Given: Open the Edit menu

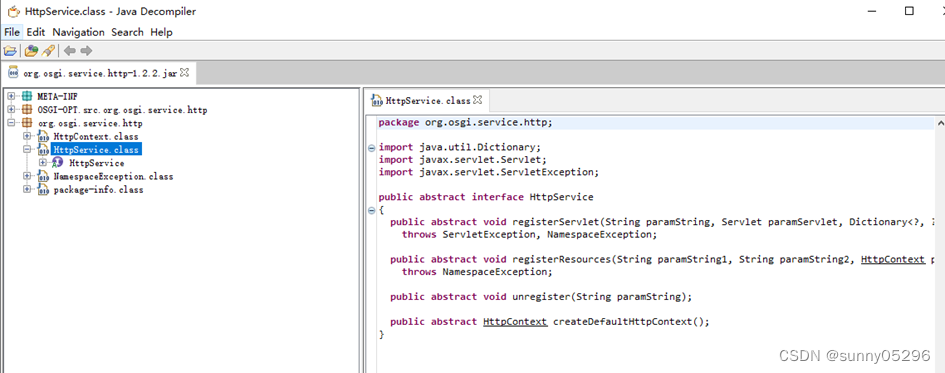Looking at the screenshot, I should [x=36, y=32].
